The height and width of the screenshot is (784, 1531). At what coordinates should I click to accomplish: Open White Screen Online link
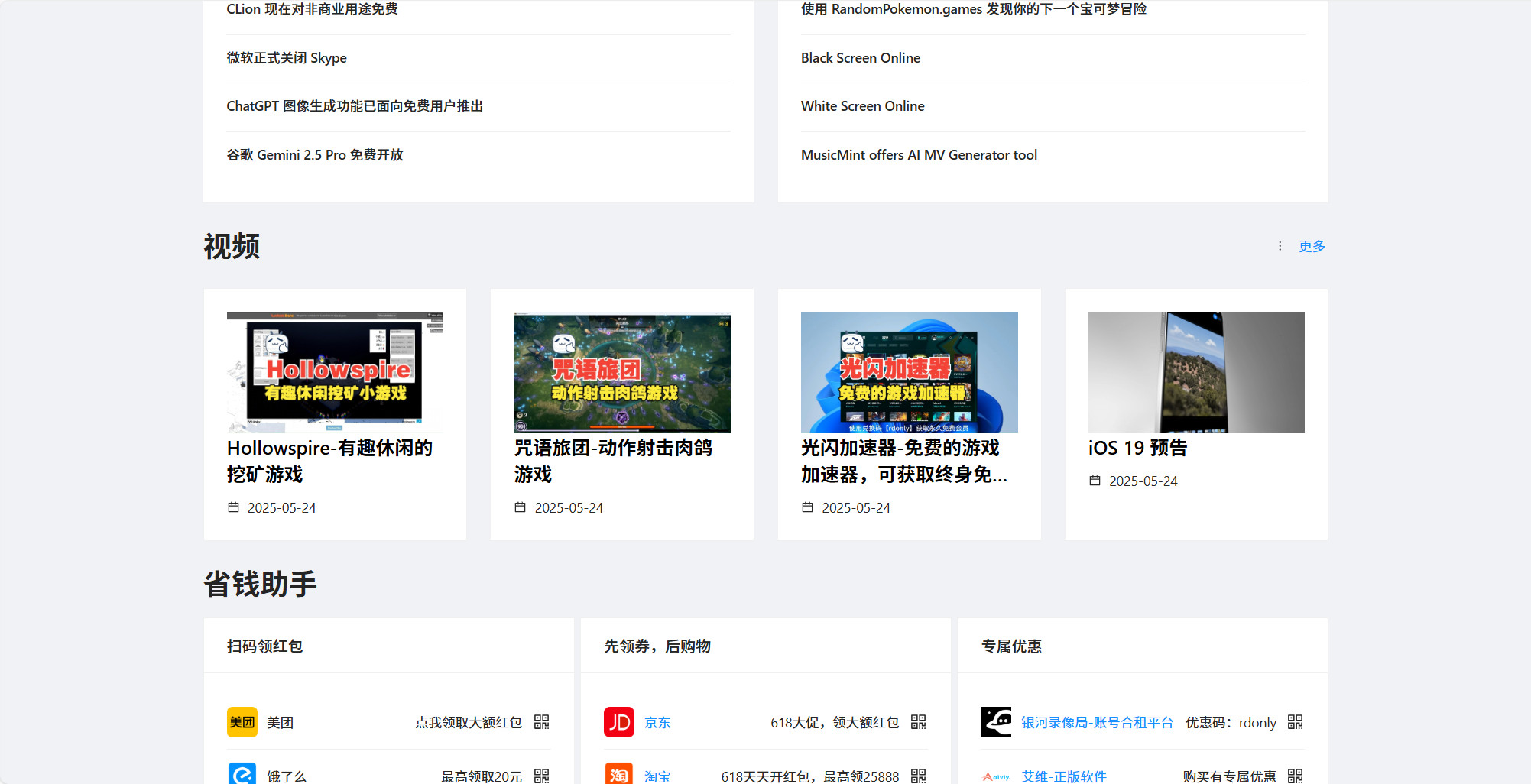click(x=863, y=106)
